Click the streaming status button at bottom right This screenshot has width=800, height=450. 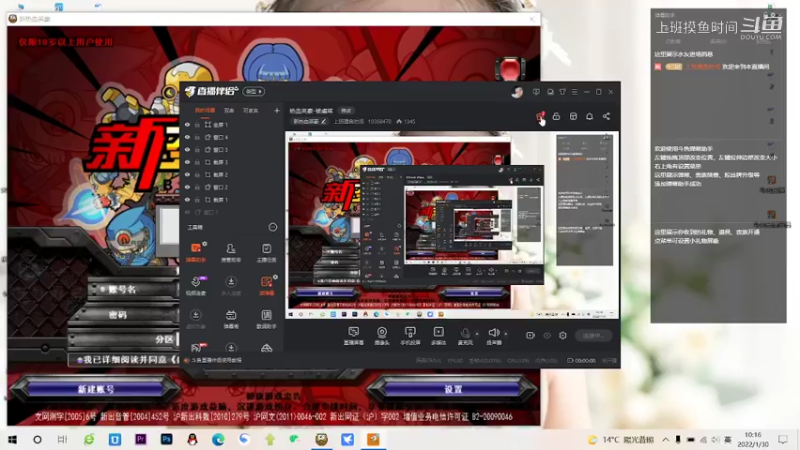click(x=593, y=335)
